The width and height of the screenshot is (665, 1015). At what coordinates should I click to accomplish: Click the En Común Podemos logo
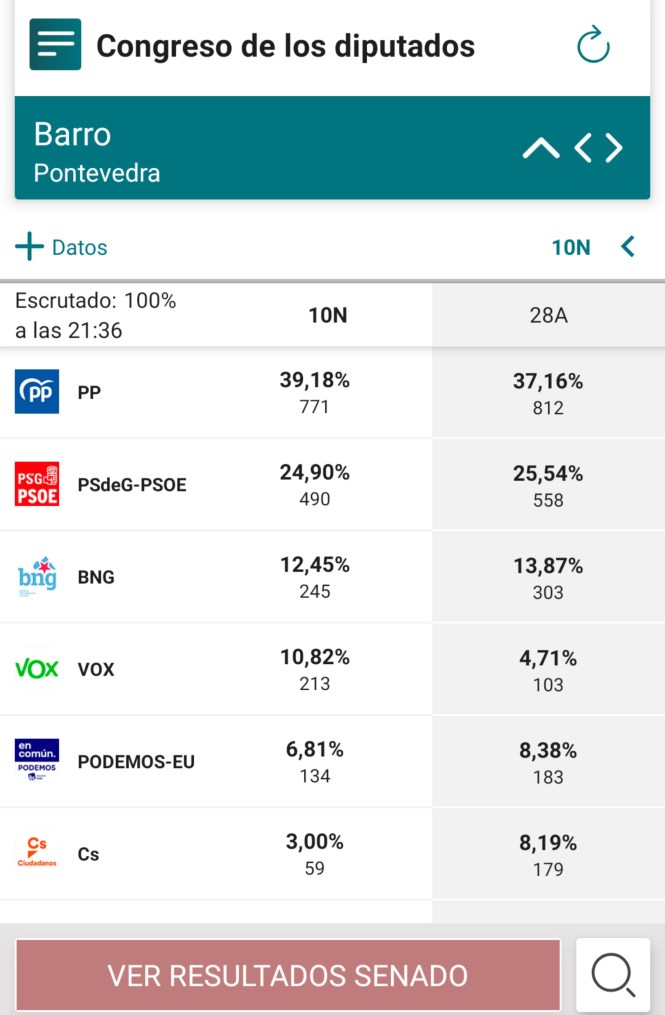(x=37, y=761)
